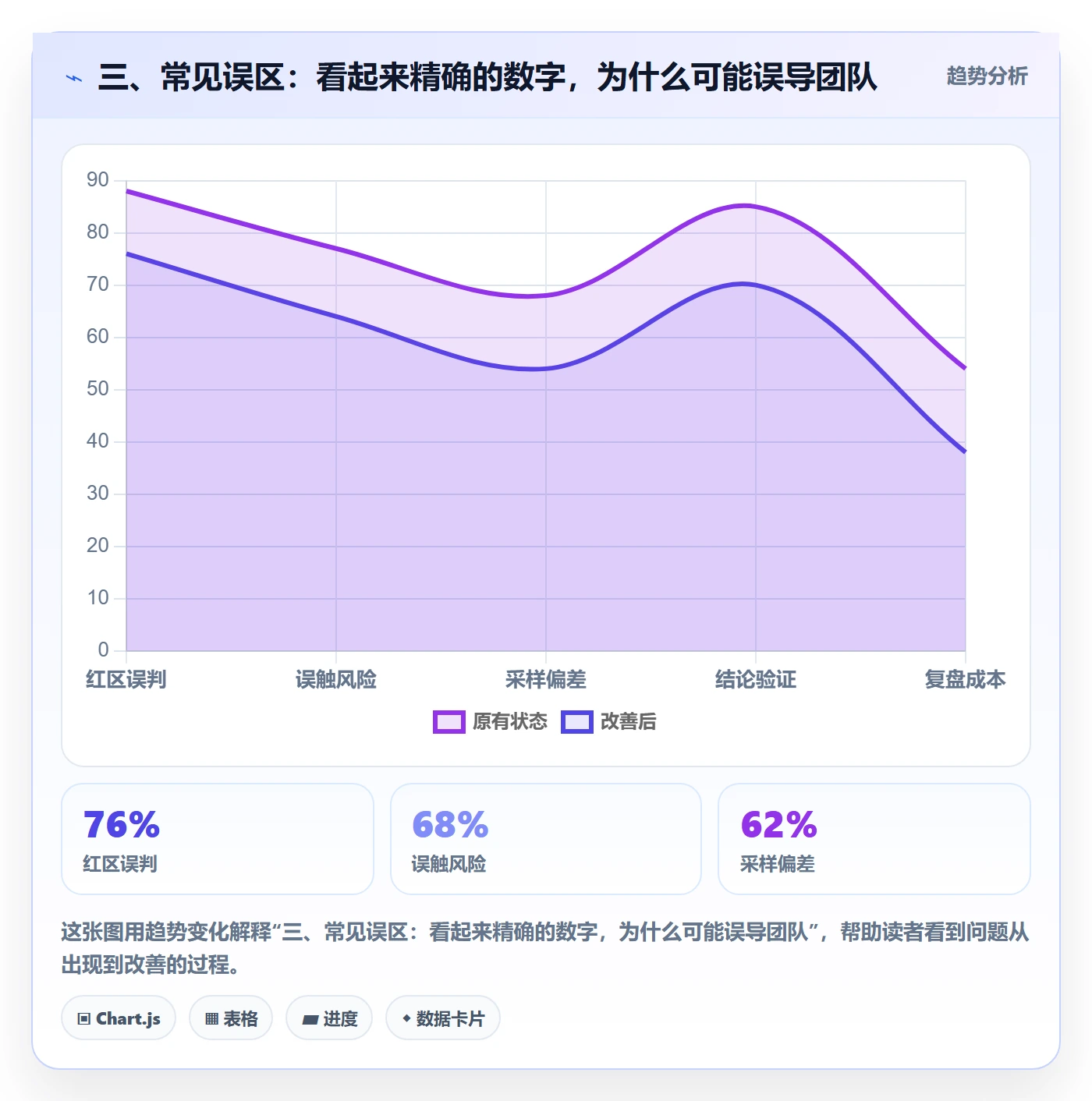Viewport: 1092px width, 1101px height.
Task: Click the 改善后 blue legend swatch
Action: click(x=576, y=722)
